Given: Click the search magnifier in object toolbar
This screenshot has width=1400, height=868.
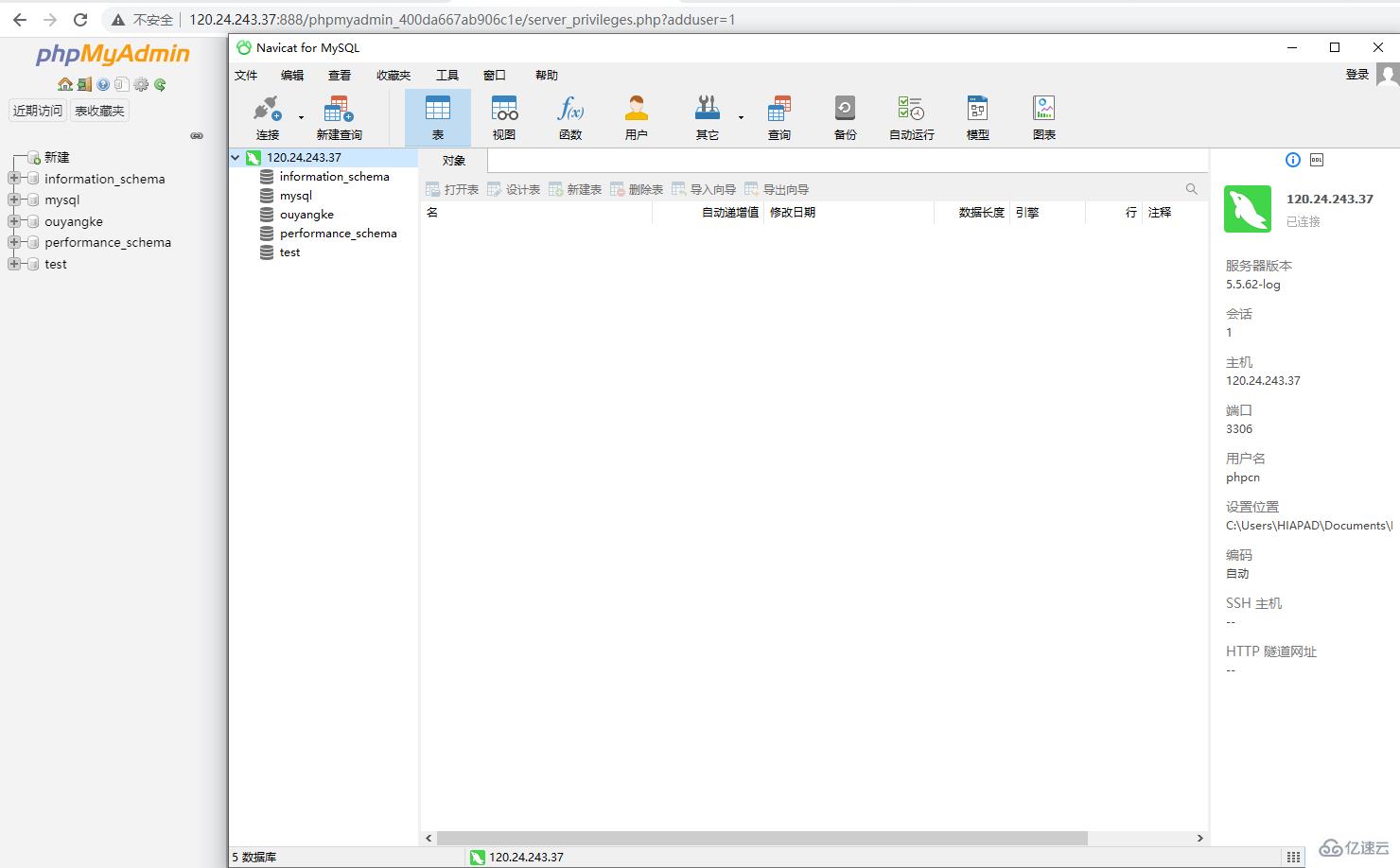Looking at the screenshot, I should [x=1192, y=189].
